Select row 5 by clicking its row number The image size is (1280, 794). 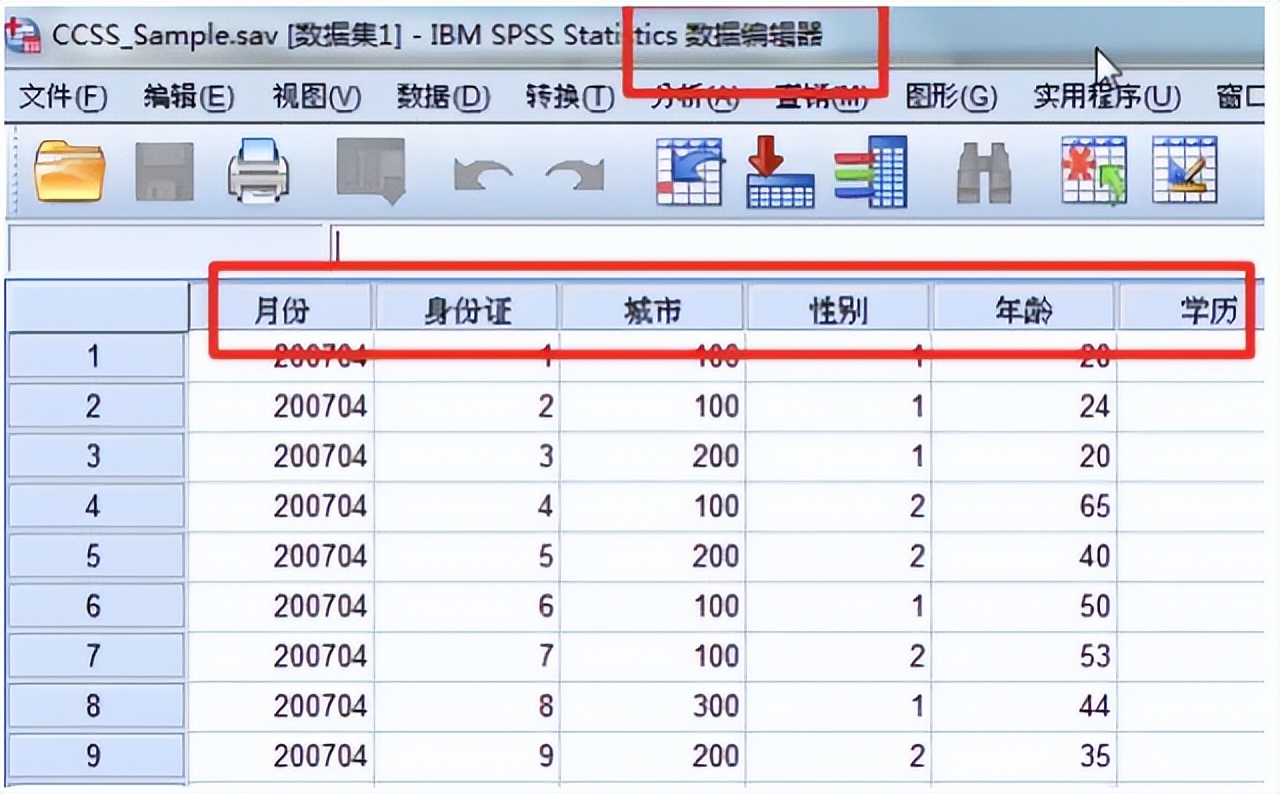(95, 555)
